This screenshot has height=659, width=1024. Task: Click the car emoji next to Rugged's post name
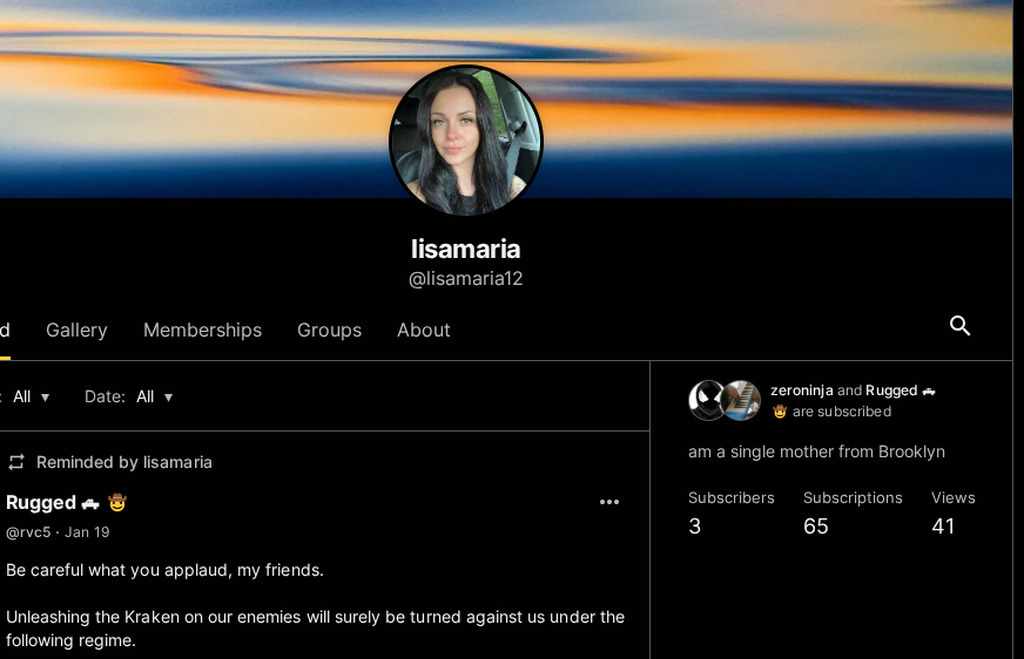click(91, 503)
